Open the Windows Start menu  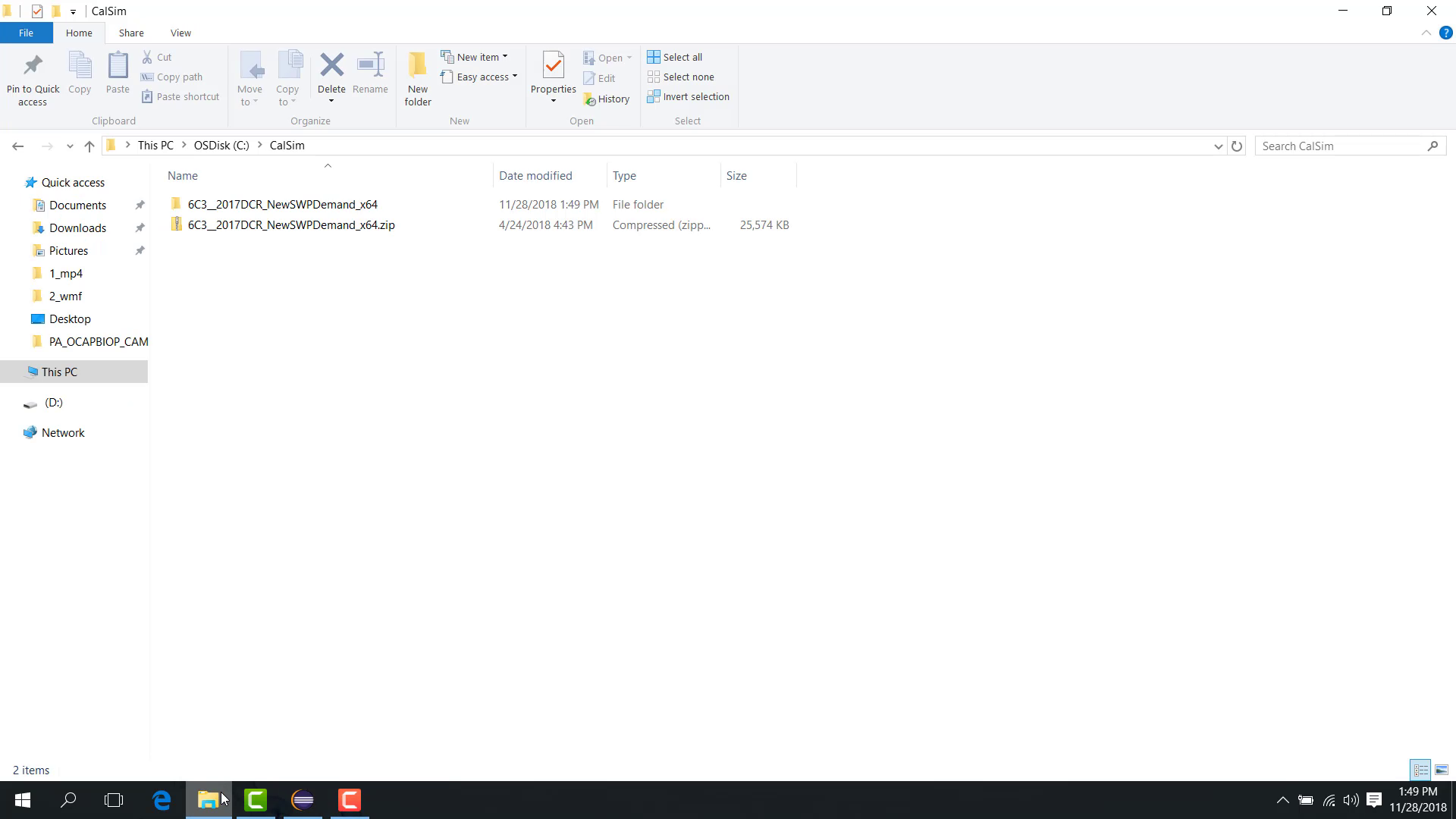[x=22, y=800]
